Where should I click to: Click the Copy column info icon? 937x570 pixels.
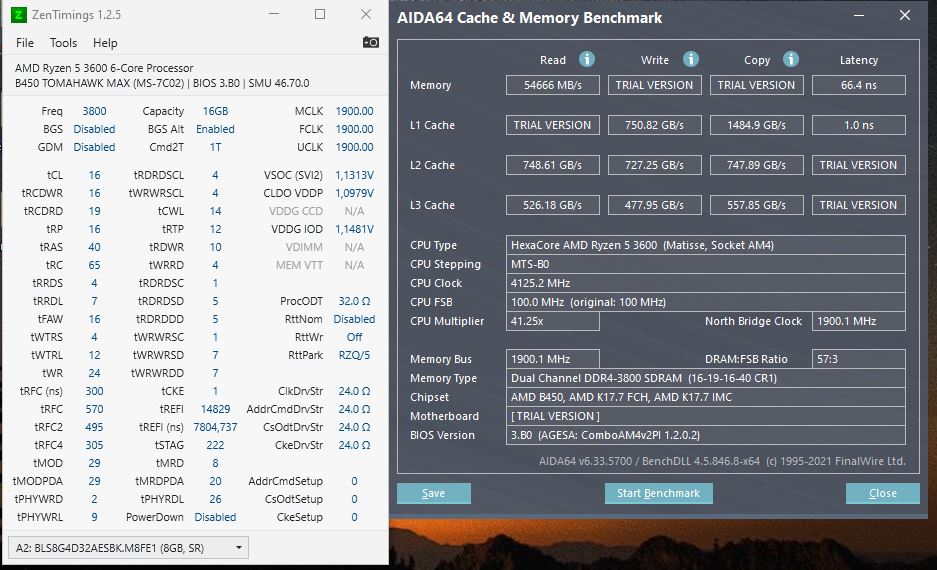pyautogui.click(x=791, y=59)
